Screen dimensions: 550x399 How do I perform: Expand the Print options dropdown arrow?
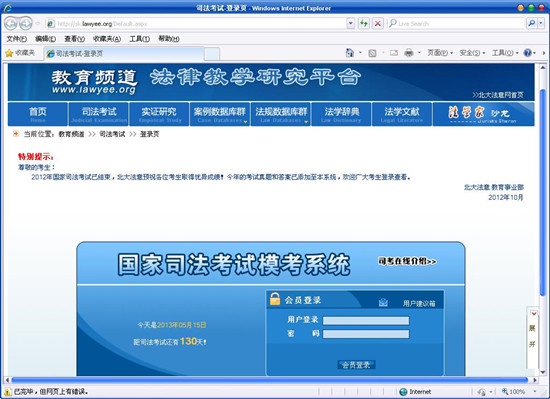[x=419, y=53]
